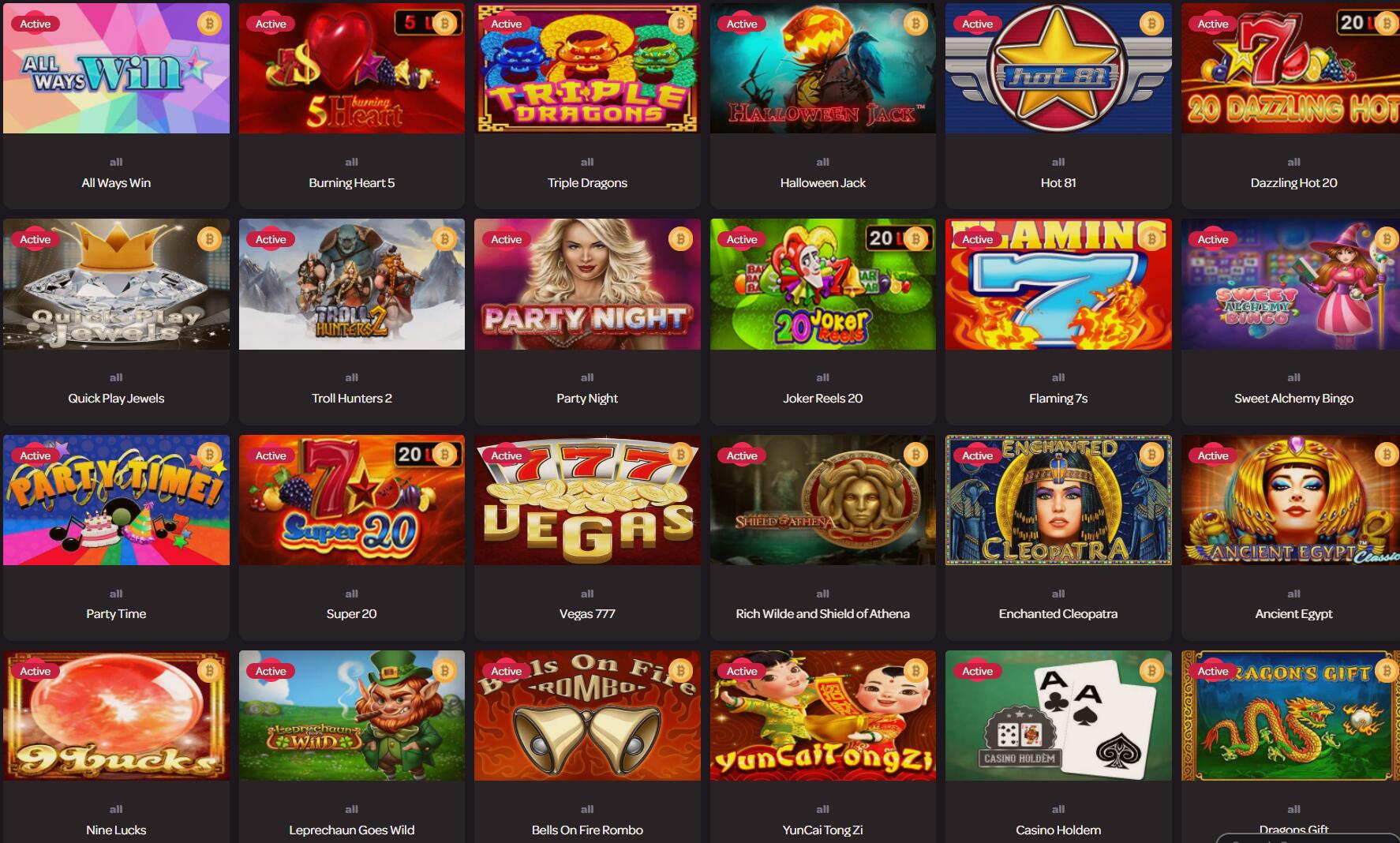Image resolution: width=1400 pixels, height=843 pixels.
Task: Click the Bitcoin badge on Hot 81
Action: tap(1151, 24)
